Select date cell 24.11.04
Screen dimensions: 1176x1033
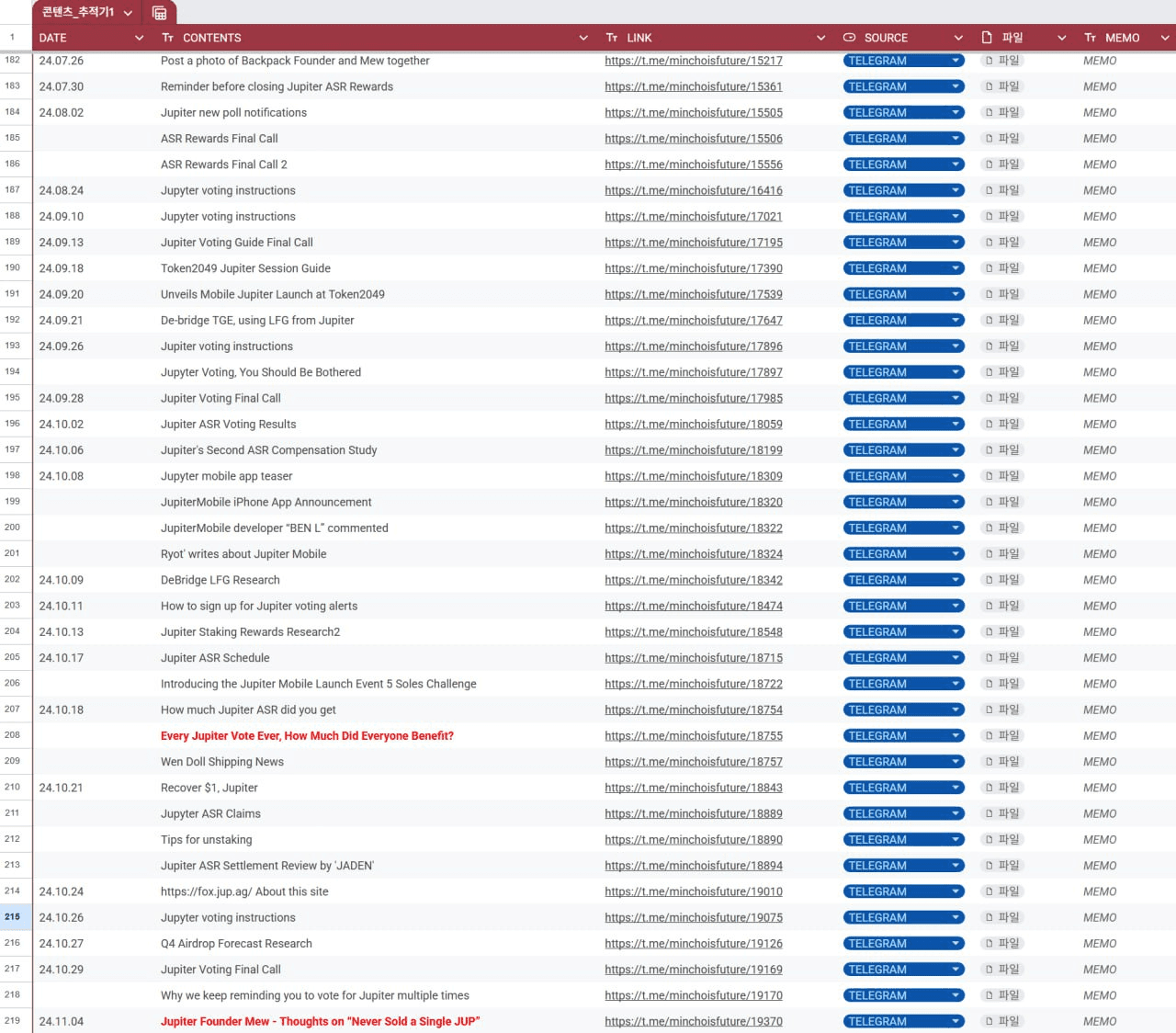pyautogui.click(x=62, y=1022)
